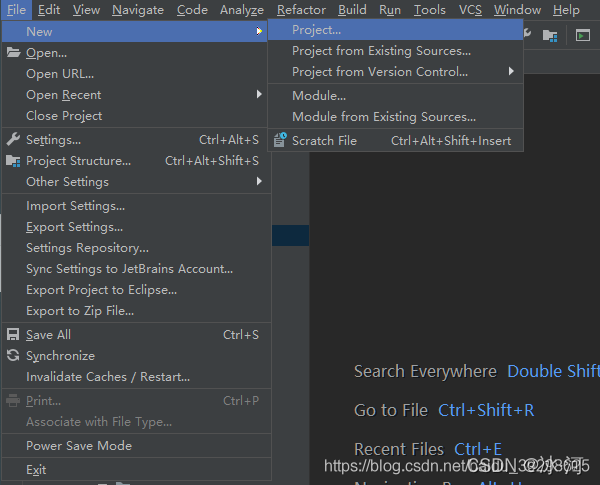Select Project from Existing Sources...

tap(395, 51)
